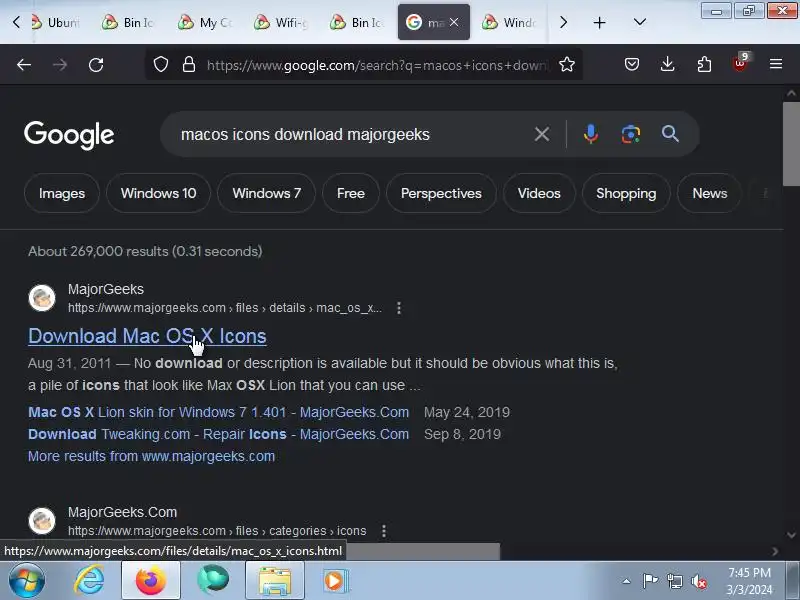The width and height of the screenshot is (800, 600).
Task: Open the extensions puzzle-piece menu
Action: [704, 64]
